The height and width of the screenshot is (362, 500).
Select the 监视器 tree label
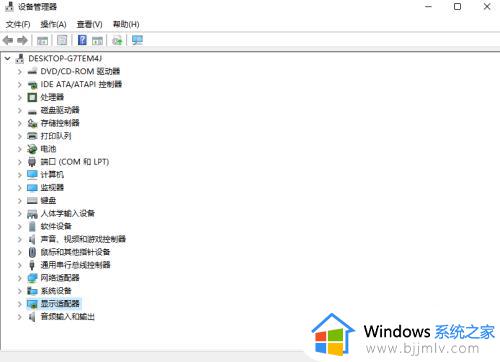[x=52, y=188]
